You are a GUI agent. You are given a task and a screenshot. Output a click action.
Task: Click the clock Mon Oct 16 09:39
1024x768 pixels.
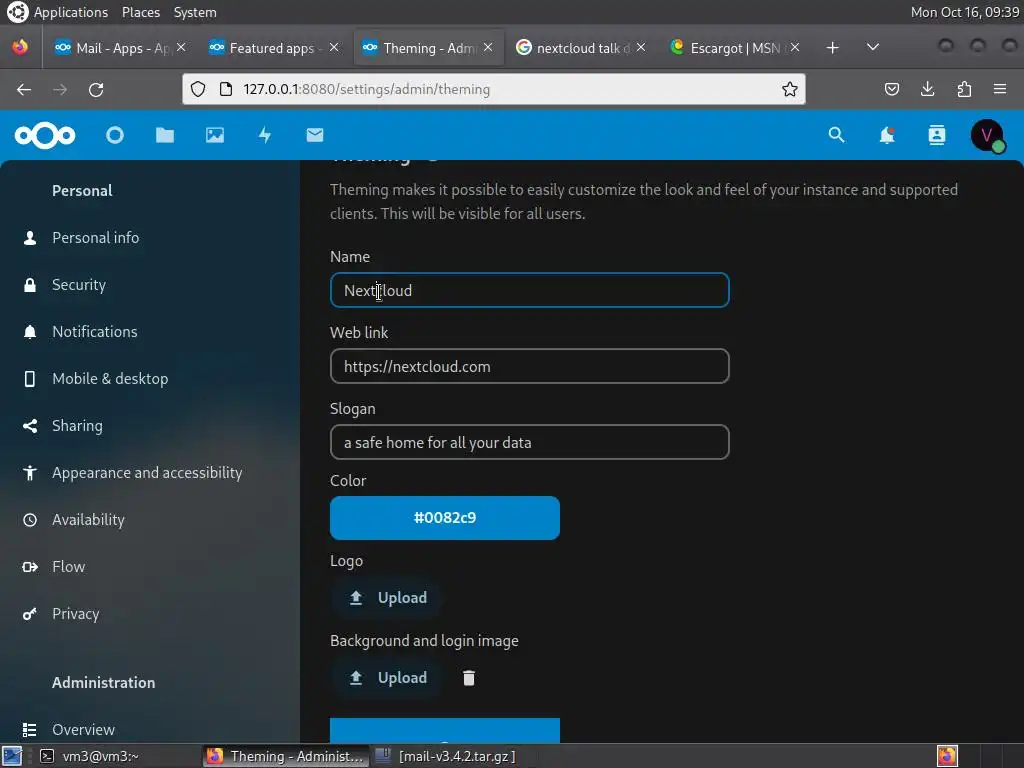tap(965, 12)
